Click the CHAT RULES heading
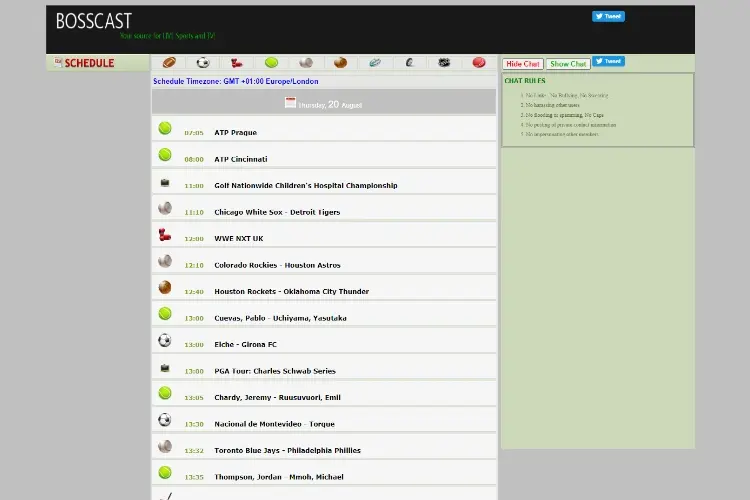Image resolution: width=750 pixels, height=500 pixels. click(x=525, y=81)
